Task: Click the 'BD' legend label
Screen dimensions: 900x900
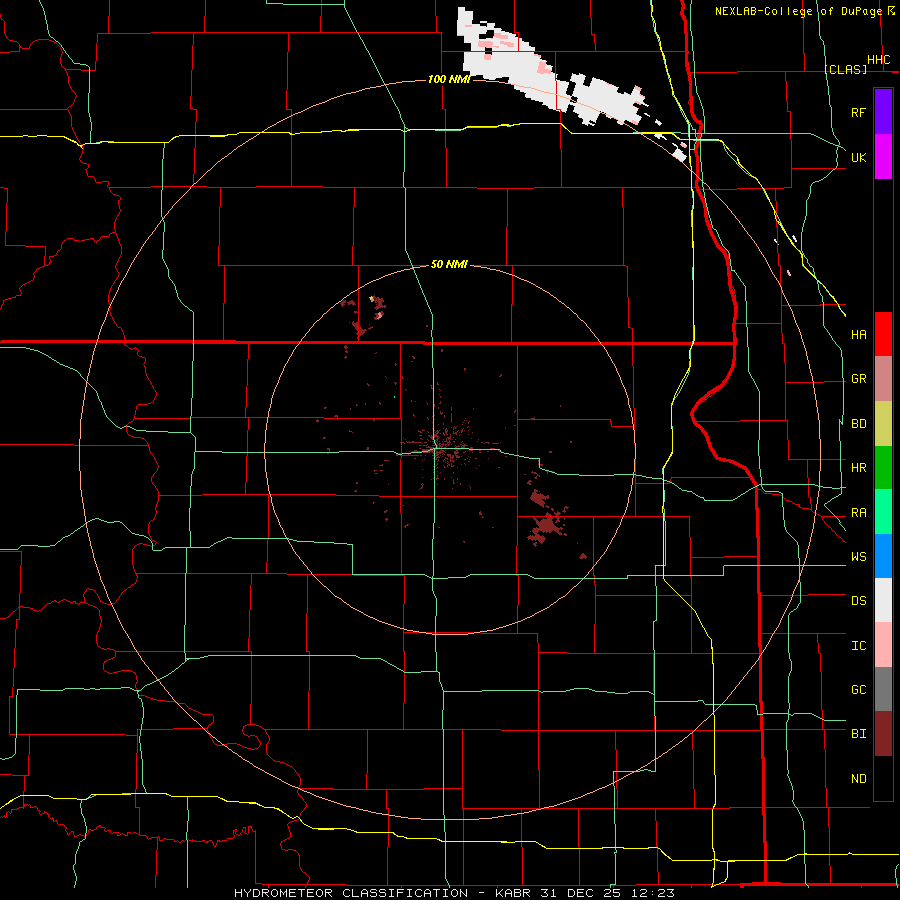Action: (x=858, y=424)
